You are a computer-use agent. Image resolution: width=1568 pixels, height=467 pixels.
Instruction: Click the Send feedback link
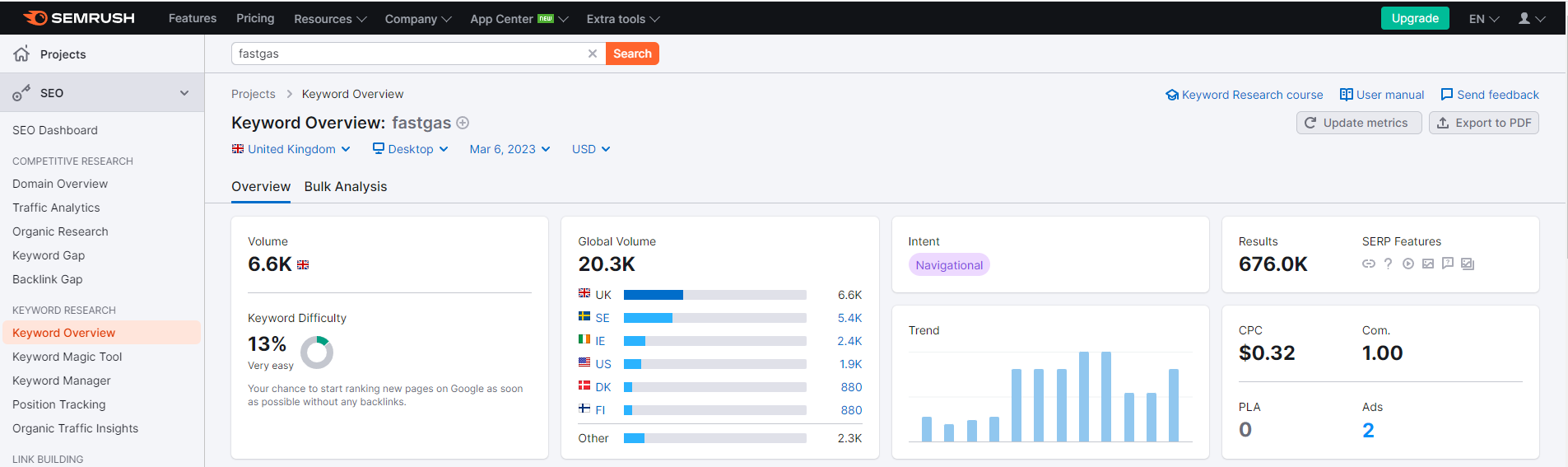1490,95
